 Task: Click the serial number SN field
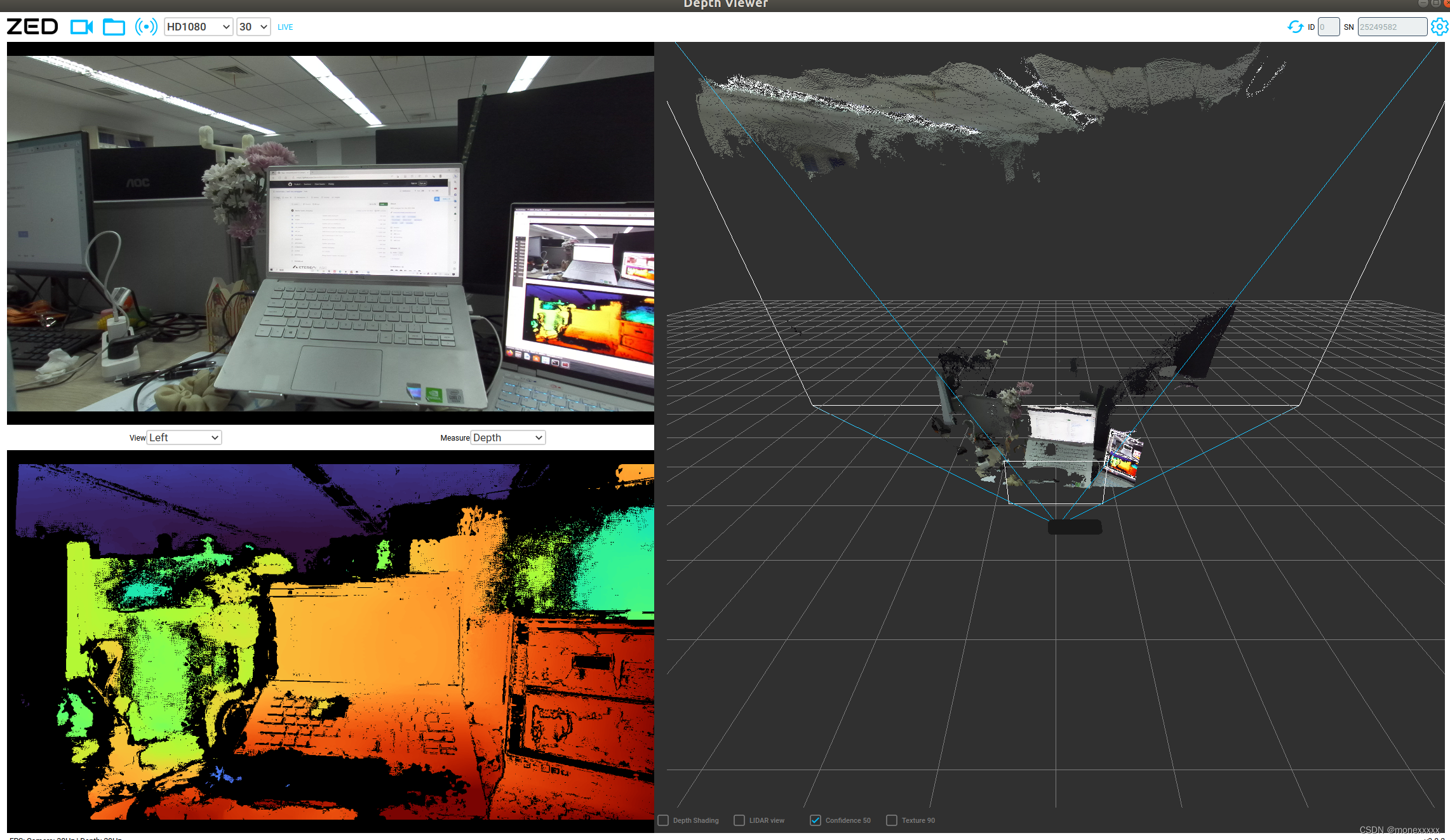pyautogui.click(x=1392, y=27)
